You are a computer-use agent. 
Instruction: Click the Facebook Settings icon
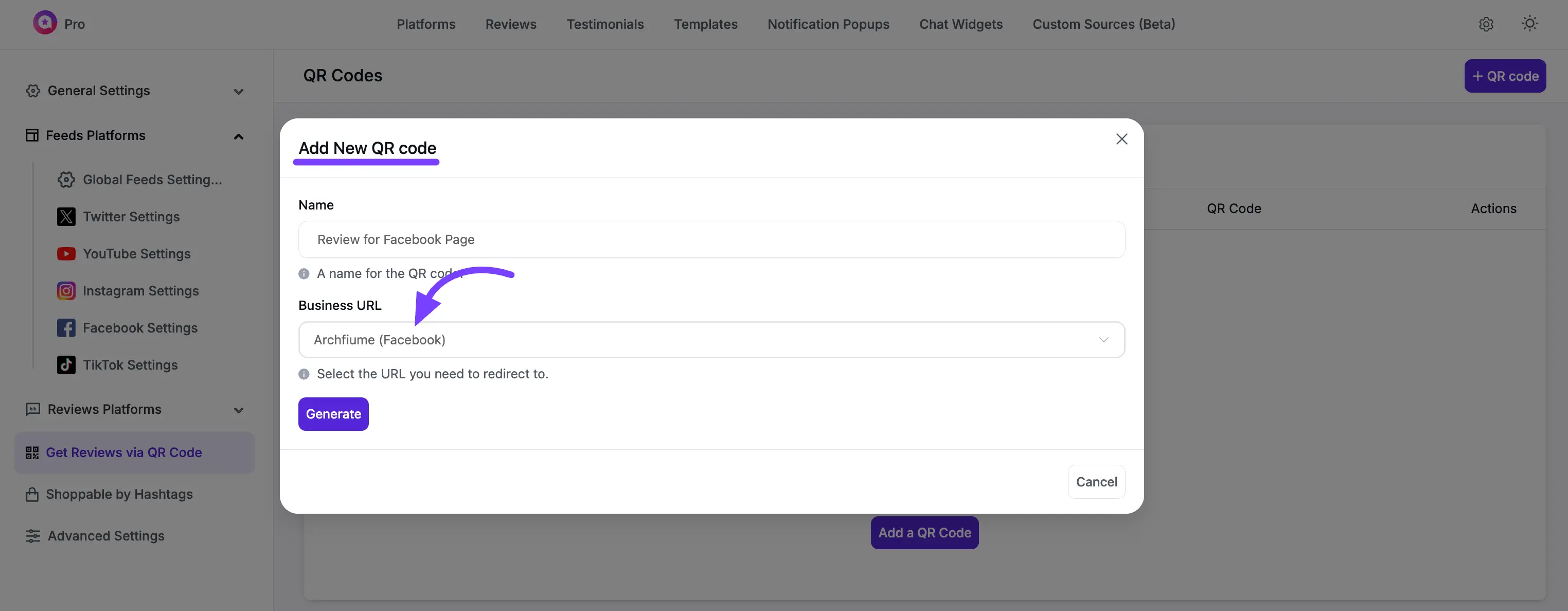click(x=66, y=328)
